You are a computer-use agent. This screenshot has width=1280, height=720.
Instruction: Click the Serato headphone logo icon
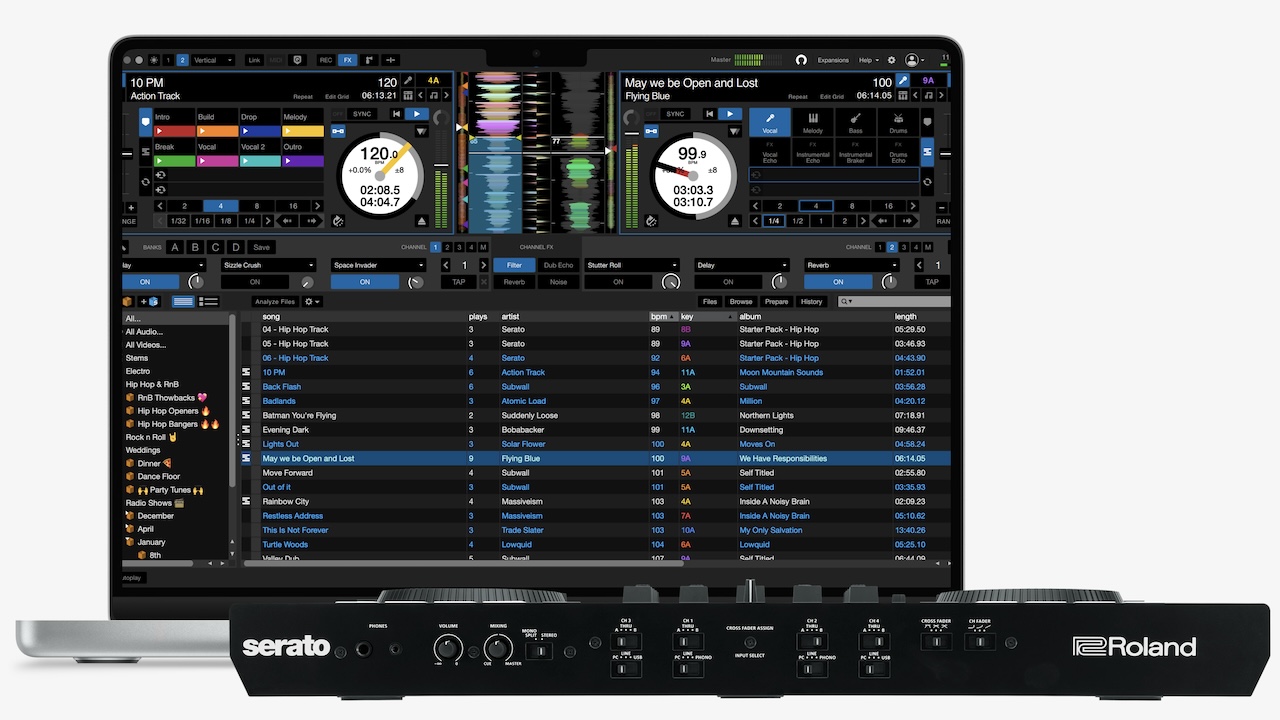801,60
